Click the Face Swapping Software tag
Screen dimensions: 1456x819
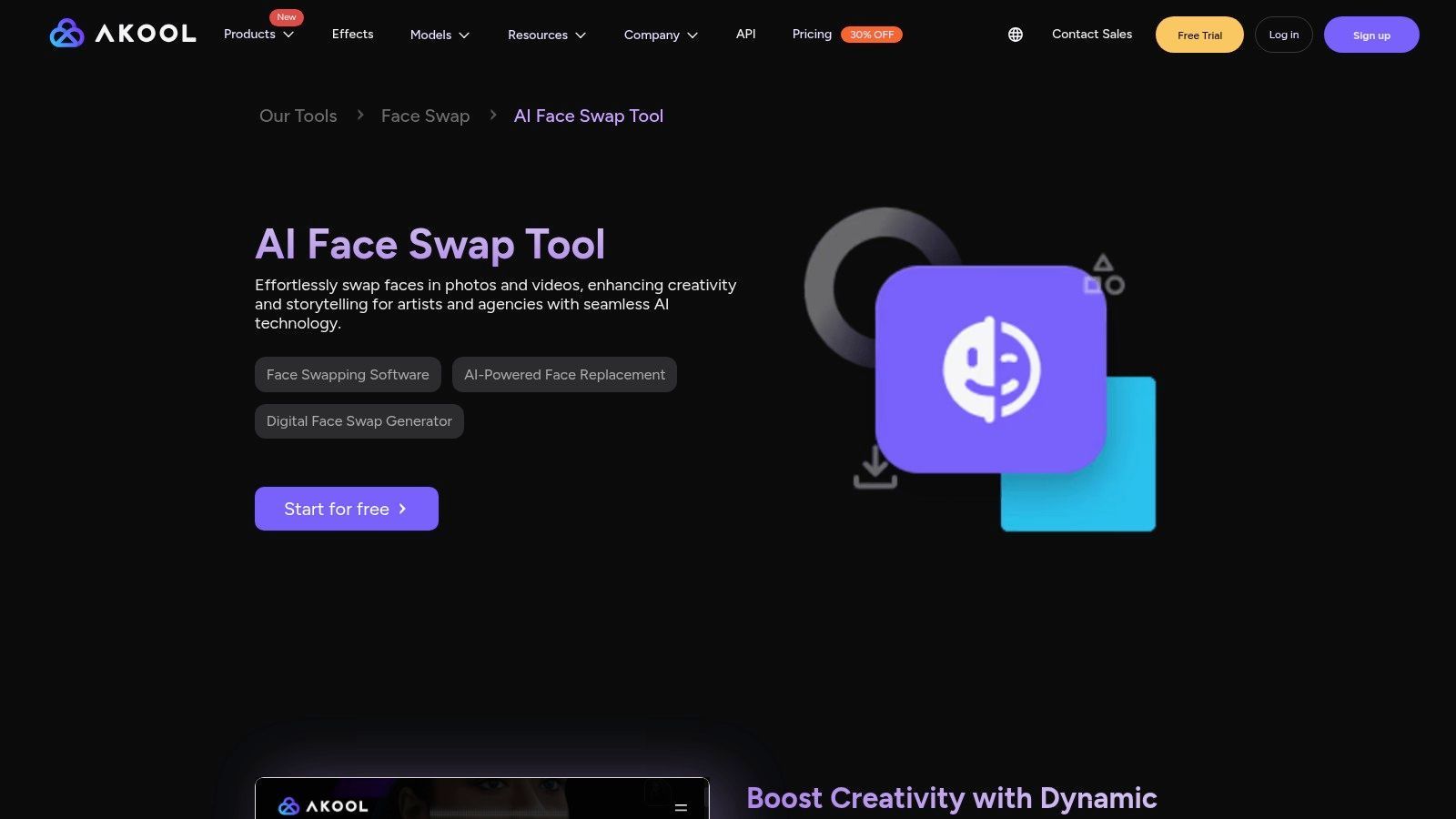click(x=348, y=374)
